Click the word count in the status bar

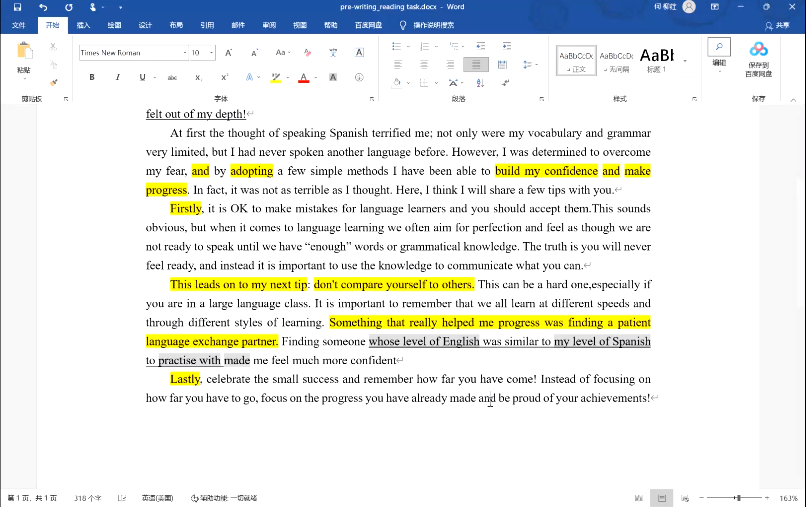[88, 498]
